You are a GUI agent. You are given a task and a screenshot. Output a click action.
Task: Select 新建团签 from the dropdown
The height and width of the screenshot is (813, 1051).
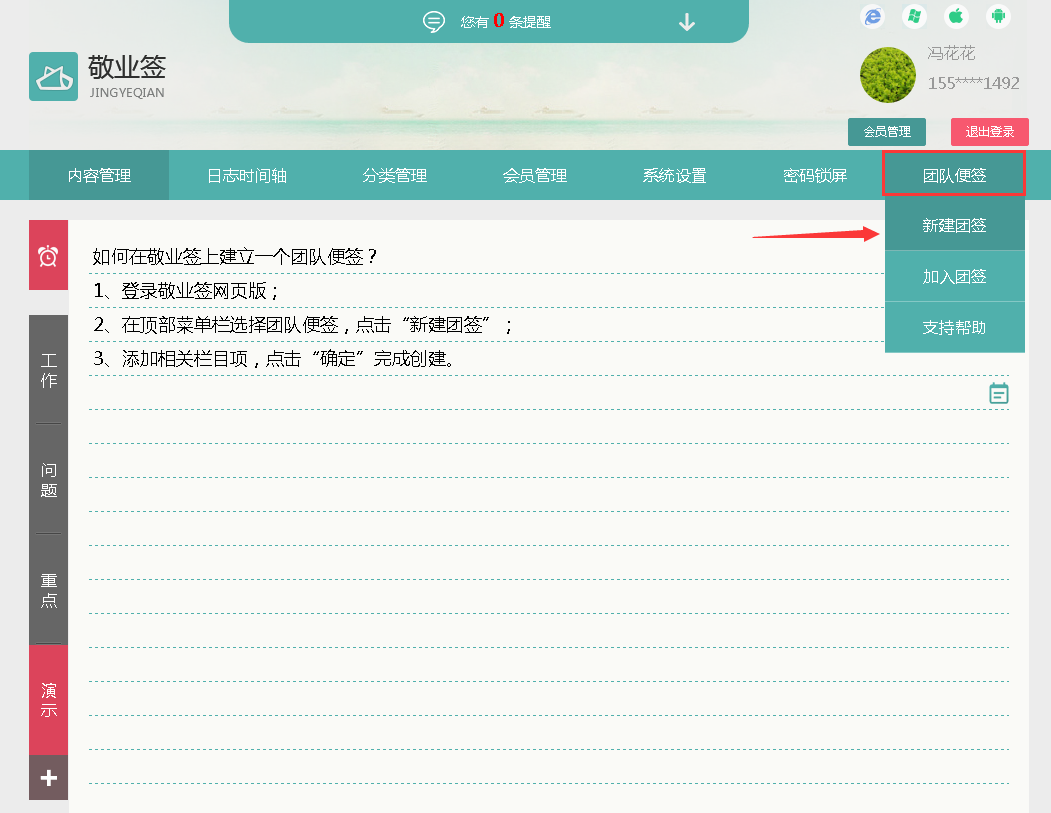pos(954,225)
